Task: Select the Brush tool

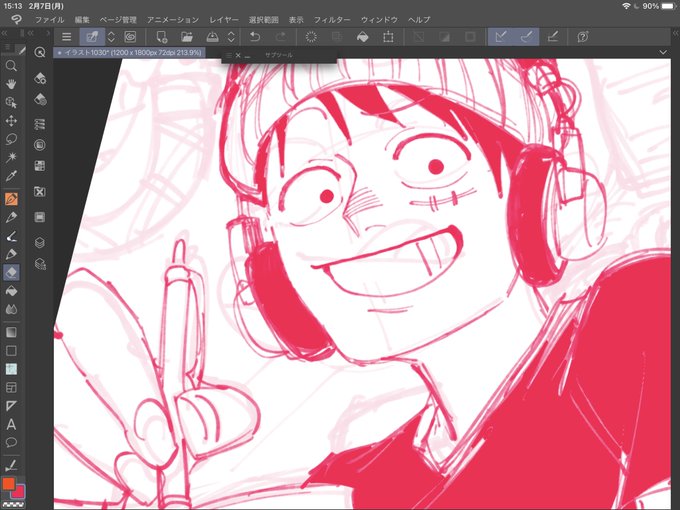Action: (x=11, y=236)
